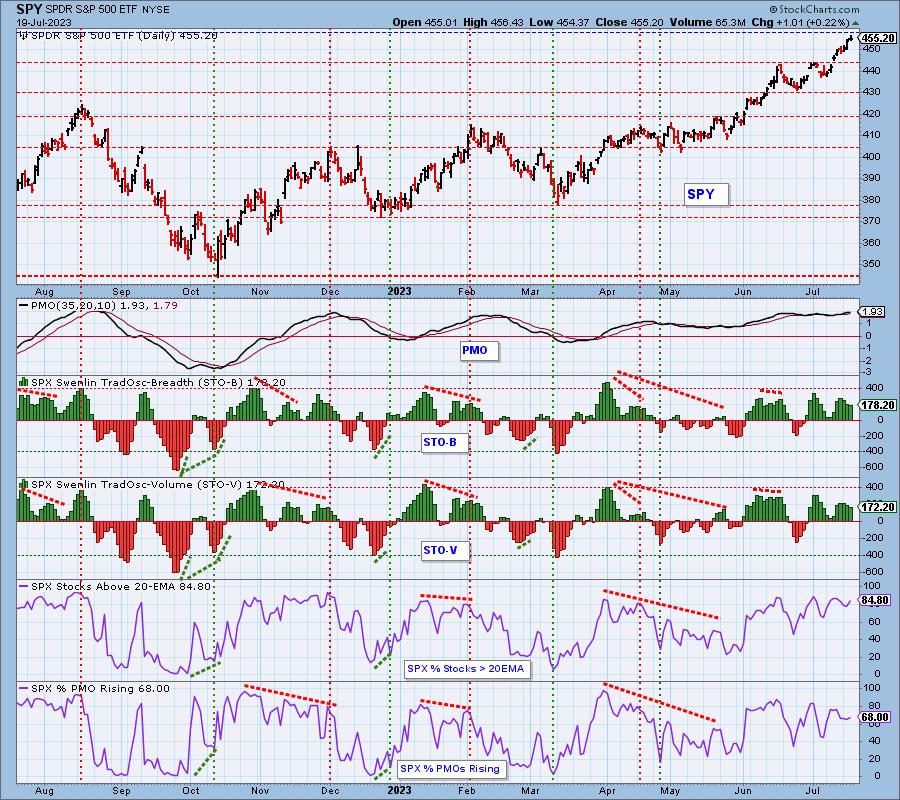Click the SPX Swenlin TradOsc-Breadth legend text
The height and width of the screenshot is (800, 900).
158,382
